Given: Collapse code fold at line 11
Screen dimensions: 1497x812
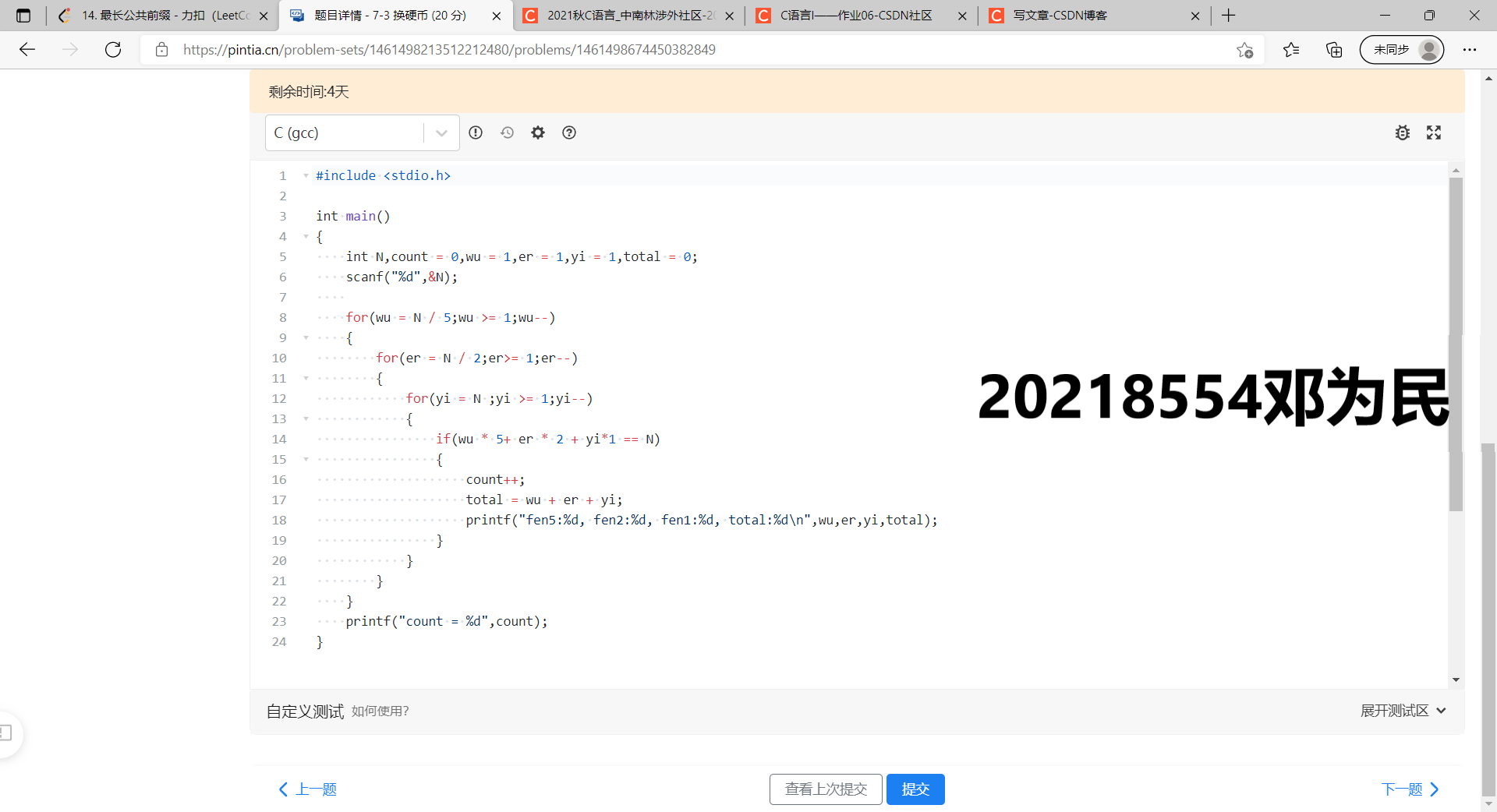Looking at the screenshot, I should pyautogui.click(x=306, y=378).
